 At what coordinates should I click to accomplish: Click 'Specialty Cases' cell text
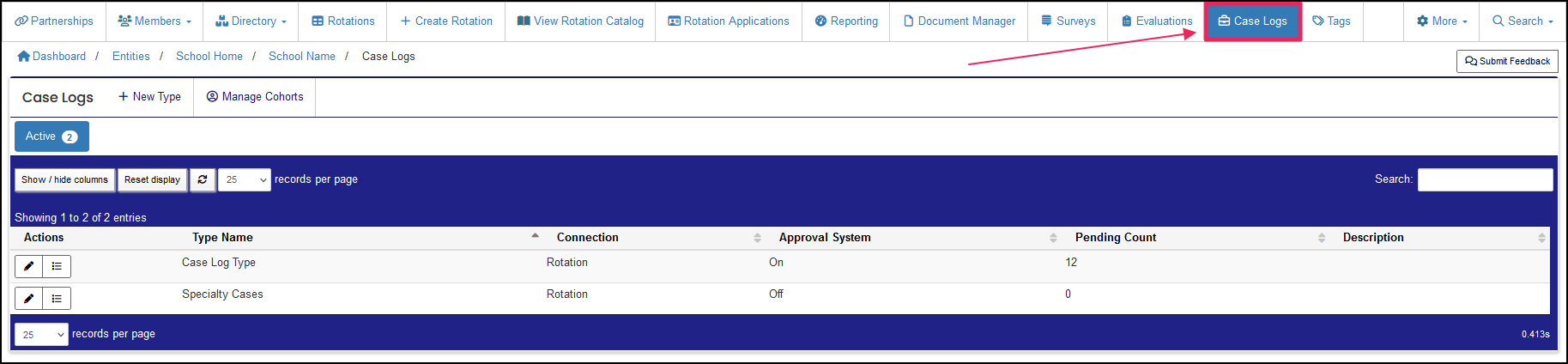coord(222,294)
